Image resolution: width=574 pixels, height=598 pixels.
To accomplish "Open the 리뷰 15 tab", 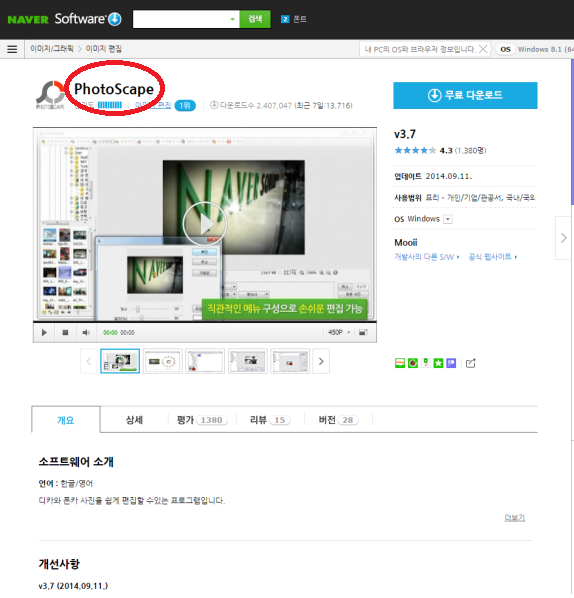I will click(270, 420).
